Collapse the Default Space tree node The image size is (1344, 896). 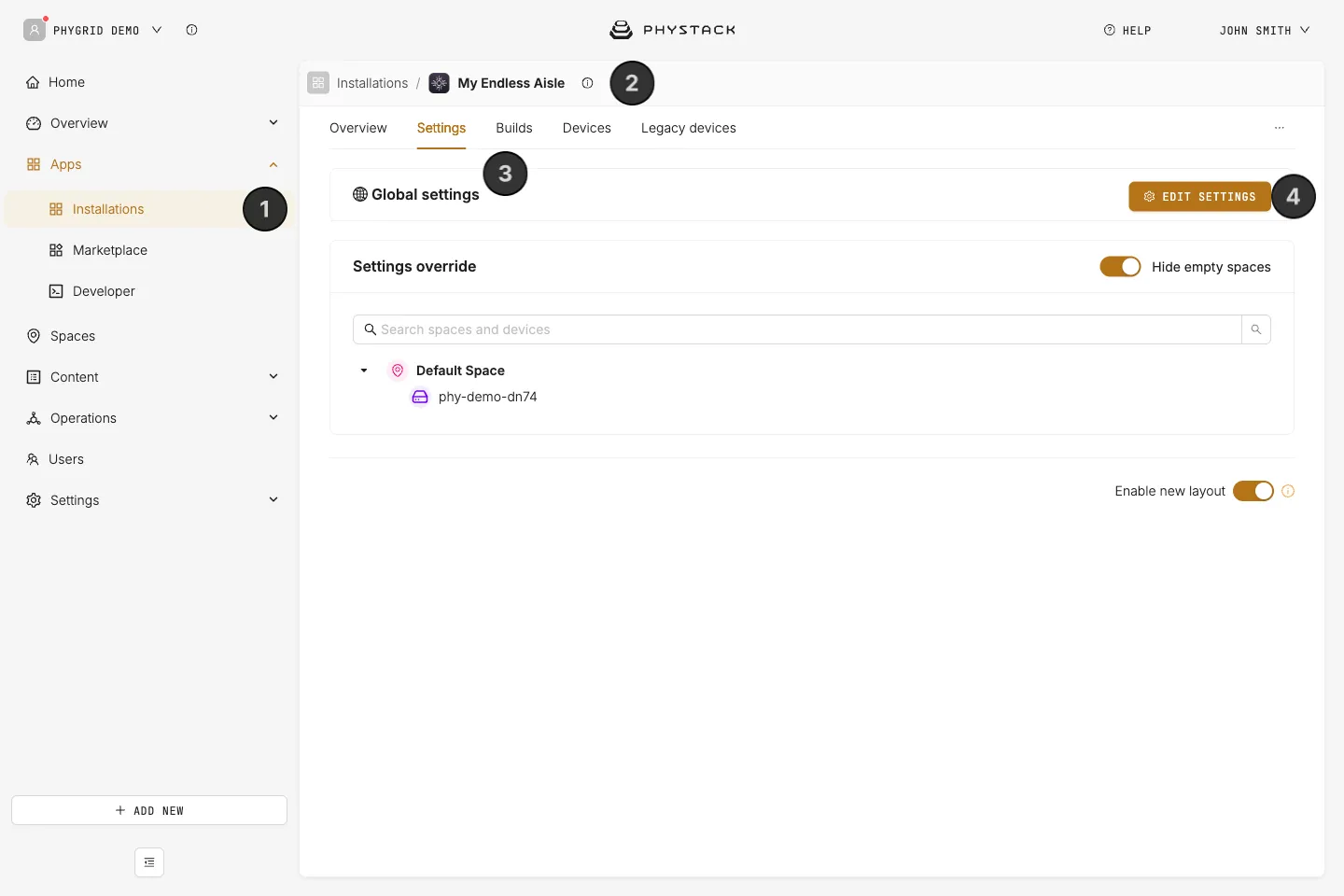point(364,371)
